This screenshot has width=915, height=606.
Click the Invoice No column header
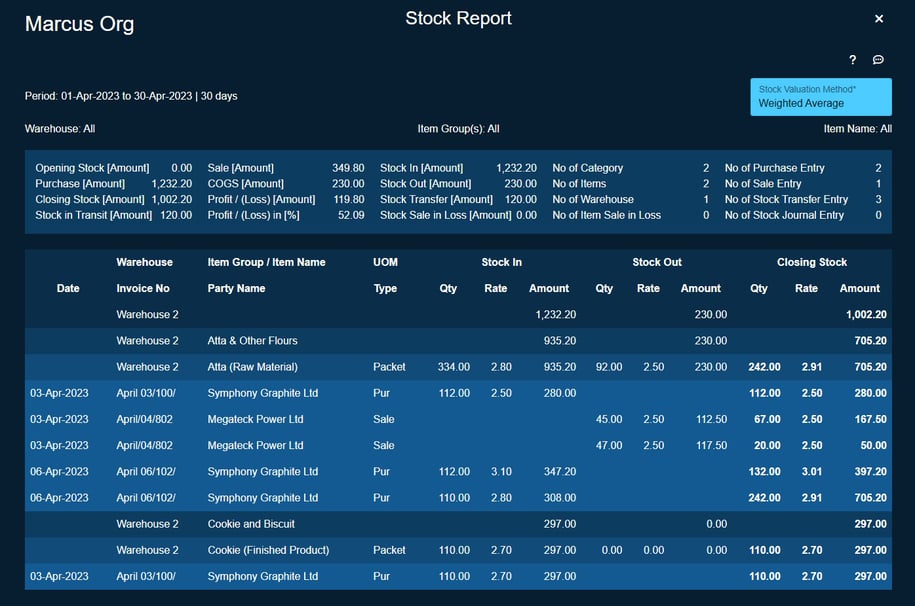(143, 288)
